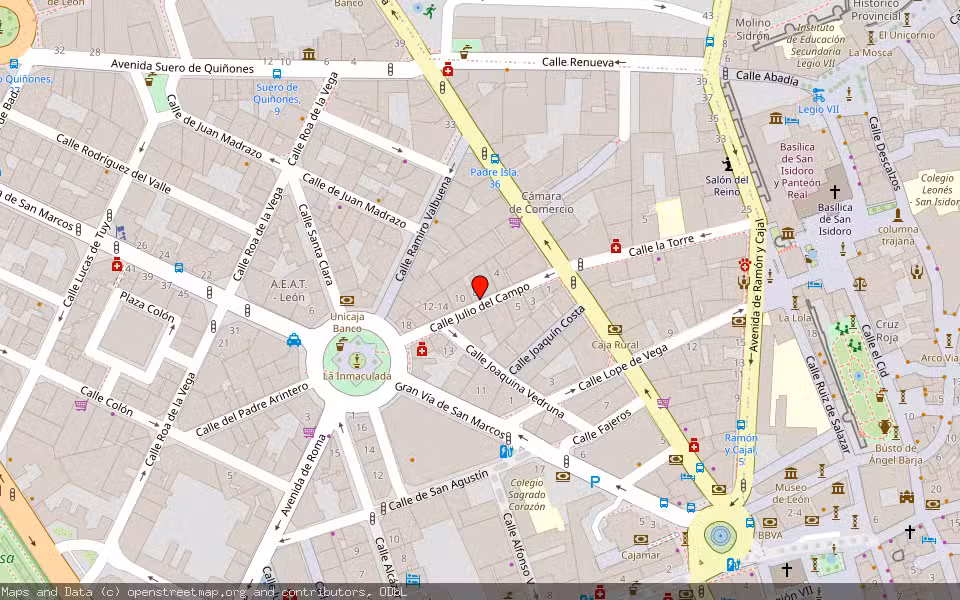Click the Salón del Reino speaker icon
The height and width of the screenshot is (600, 960).
(x=727, y=165)
